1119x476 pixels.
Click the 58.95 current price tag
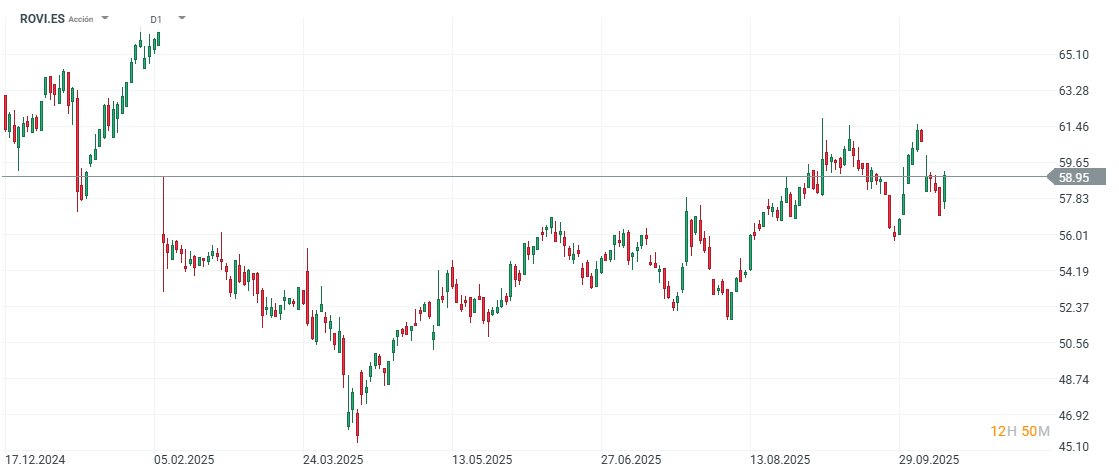pyautogui.click(x=1074, y=177)
